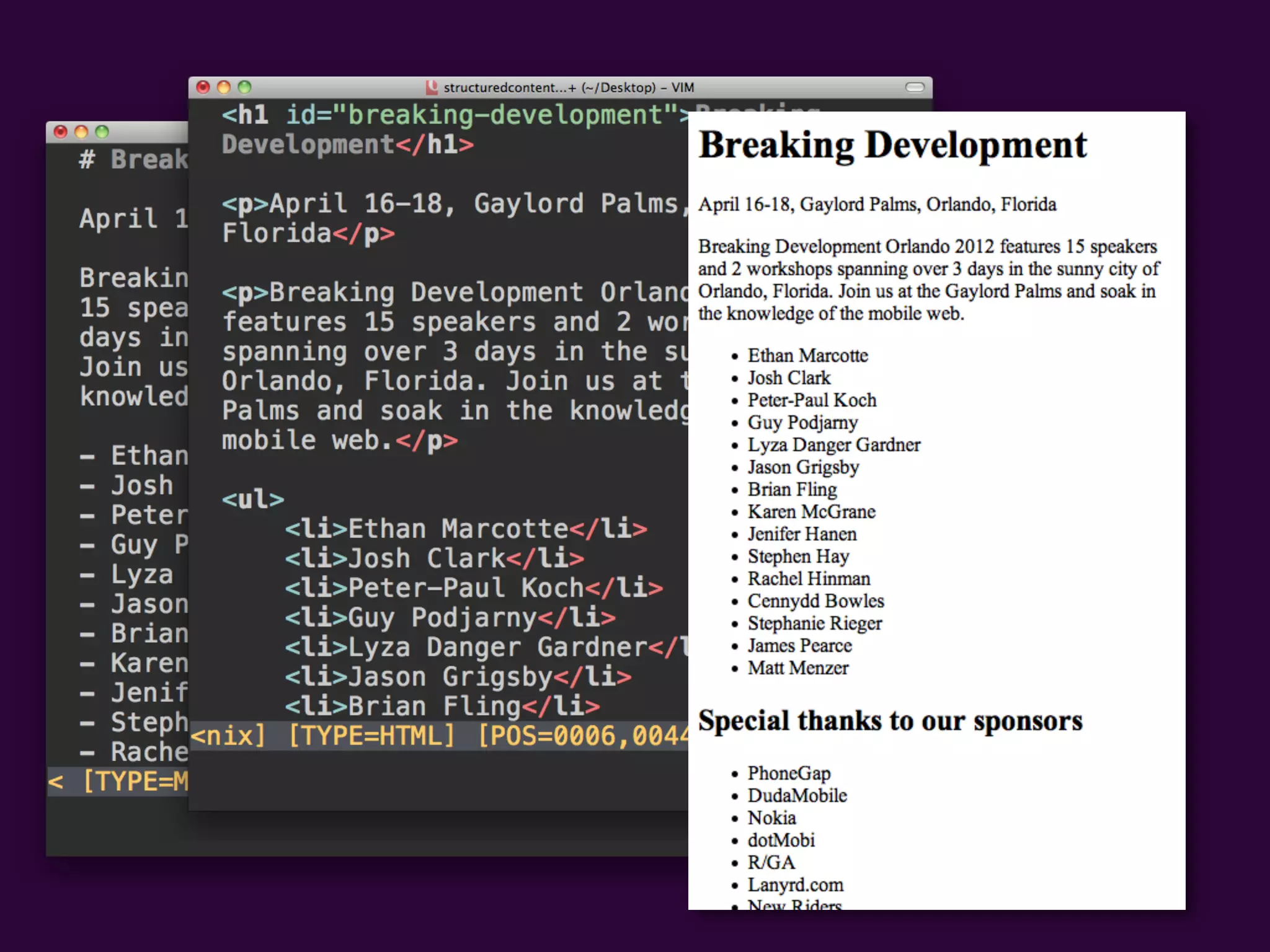Click 'DudaMobile' in the sponsors list
Image resolution: width=1270 pixels, height=952 pixels.
(x=797, y=796)
